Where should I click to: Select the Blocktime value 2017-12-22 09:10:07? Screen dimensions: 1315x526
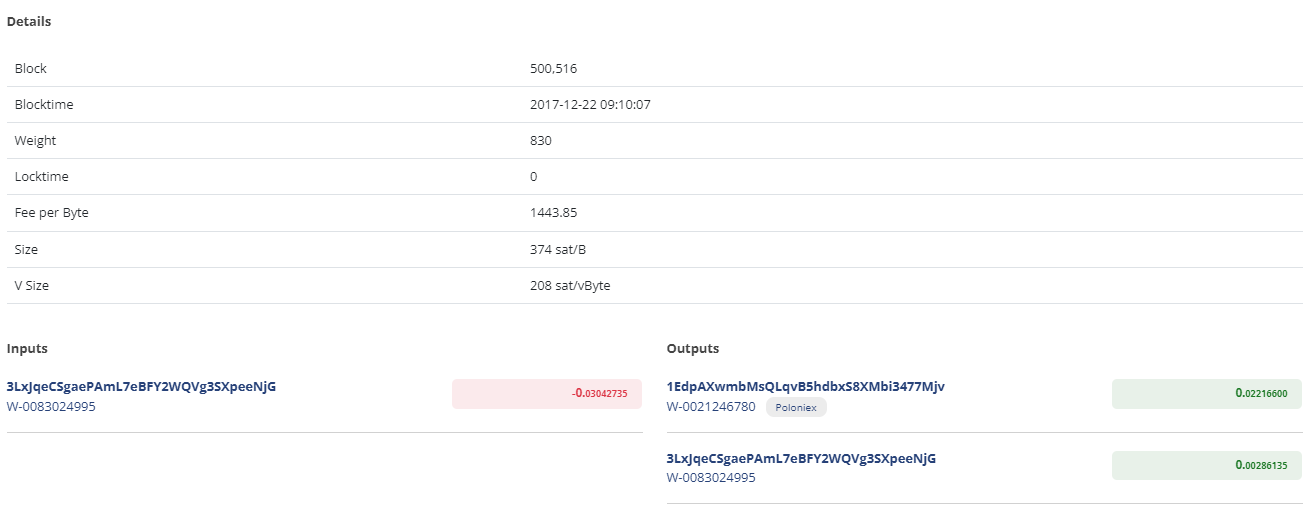pos(590,105)
